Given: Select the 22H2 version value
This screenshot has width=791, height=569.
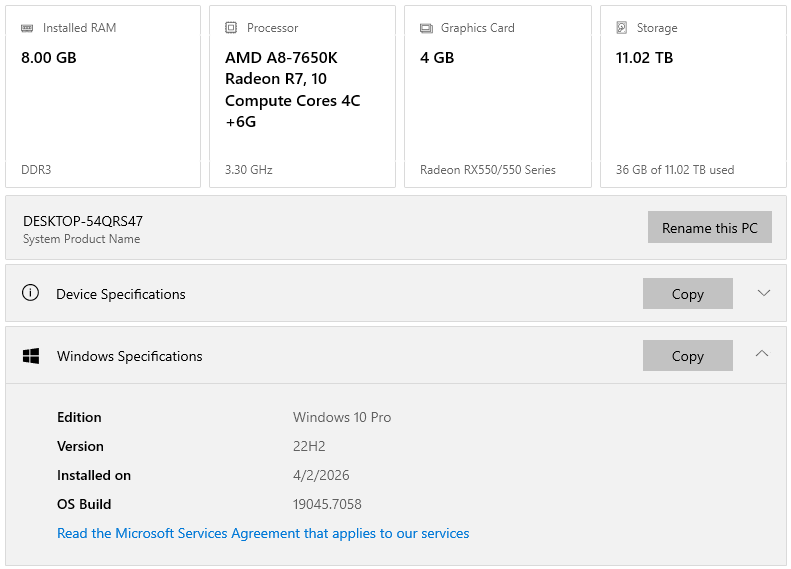Looking at the screenshot, I should click(x=309, y=446).
